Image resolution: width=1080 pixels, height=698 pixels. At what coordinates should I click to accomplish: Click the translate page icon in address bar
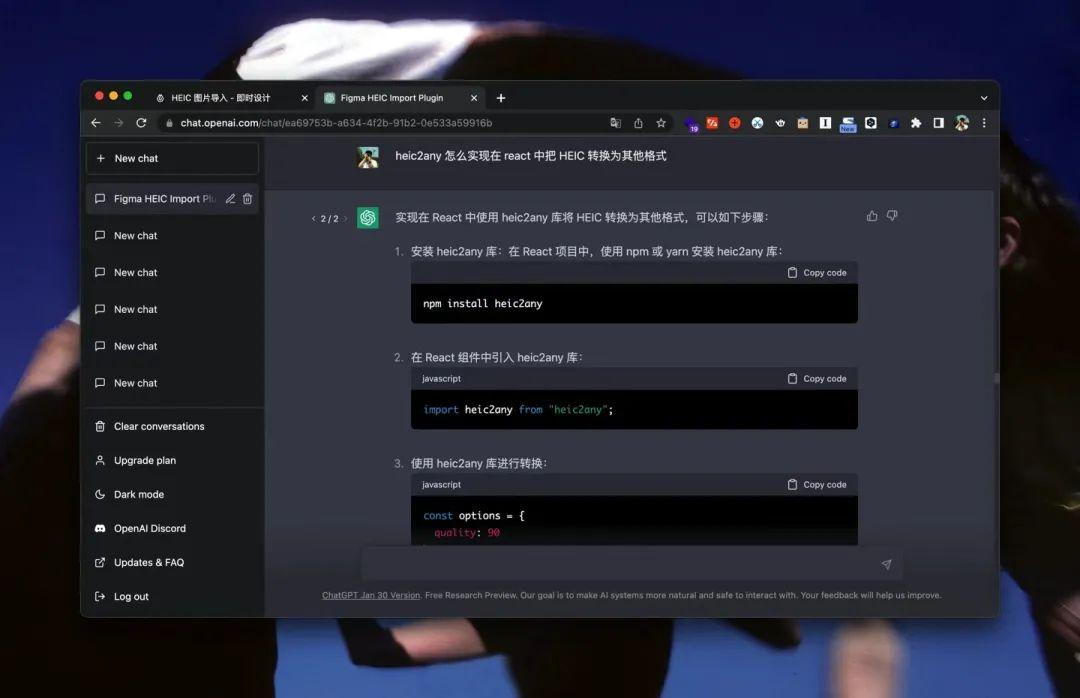click(615, 123)
